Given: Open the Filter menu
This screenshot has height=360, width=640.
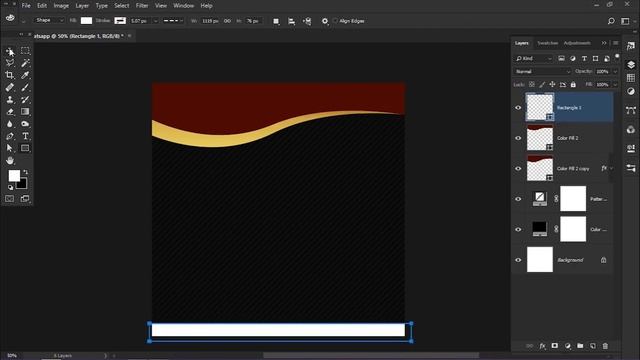Looking at the screenshot, I should tap(142, 6).
